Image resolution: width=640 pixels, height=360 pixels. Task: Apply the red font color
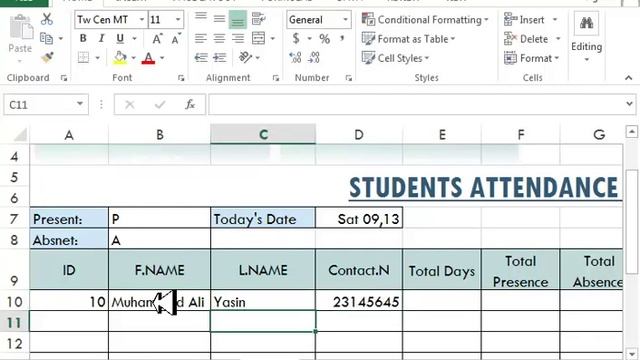[149, 58]
